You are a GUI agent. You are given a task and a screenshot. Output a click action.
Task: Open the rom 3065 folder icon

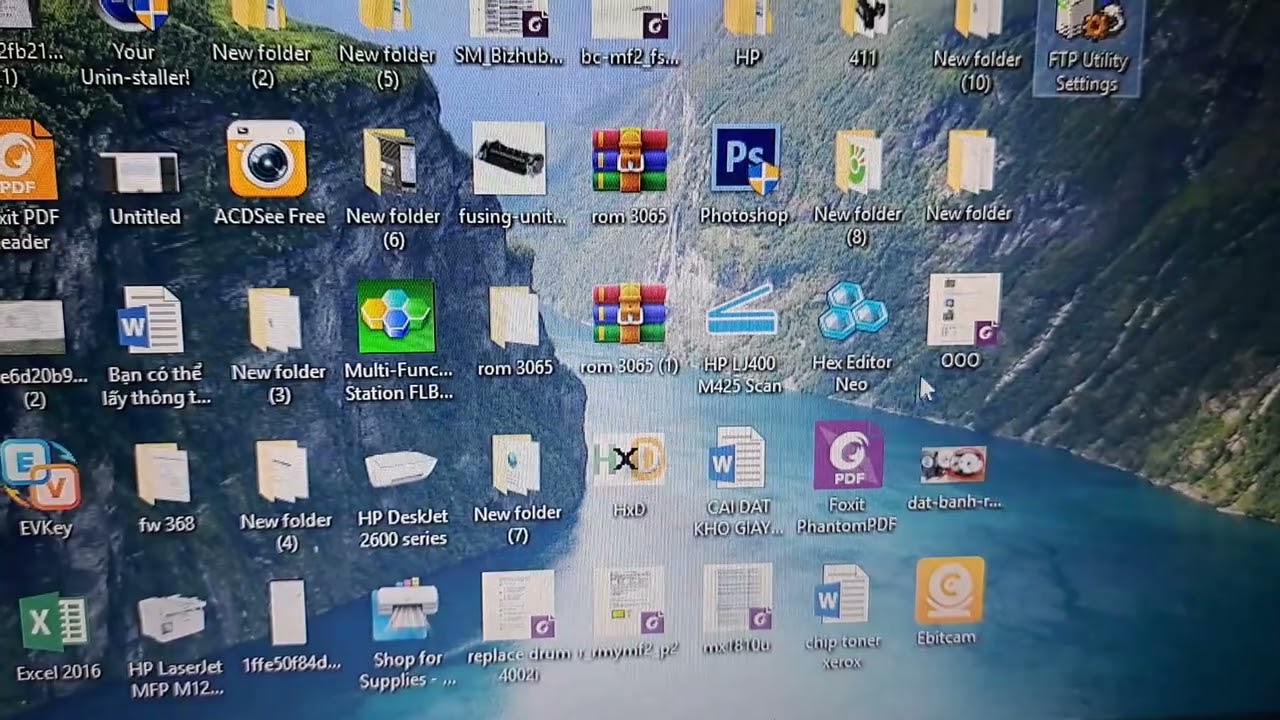click(514, 318)
